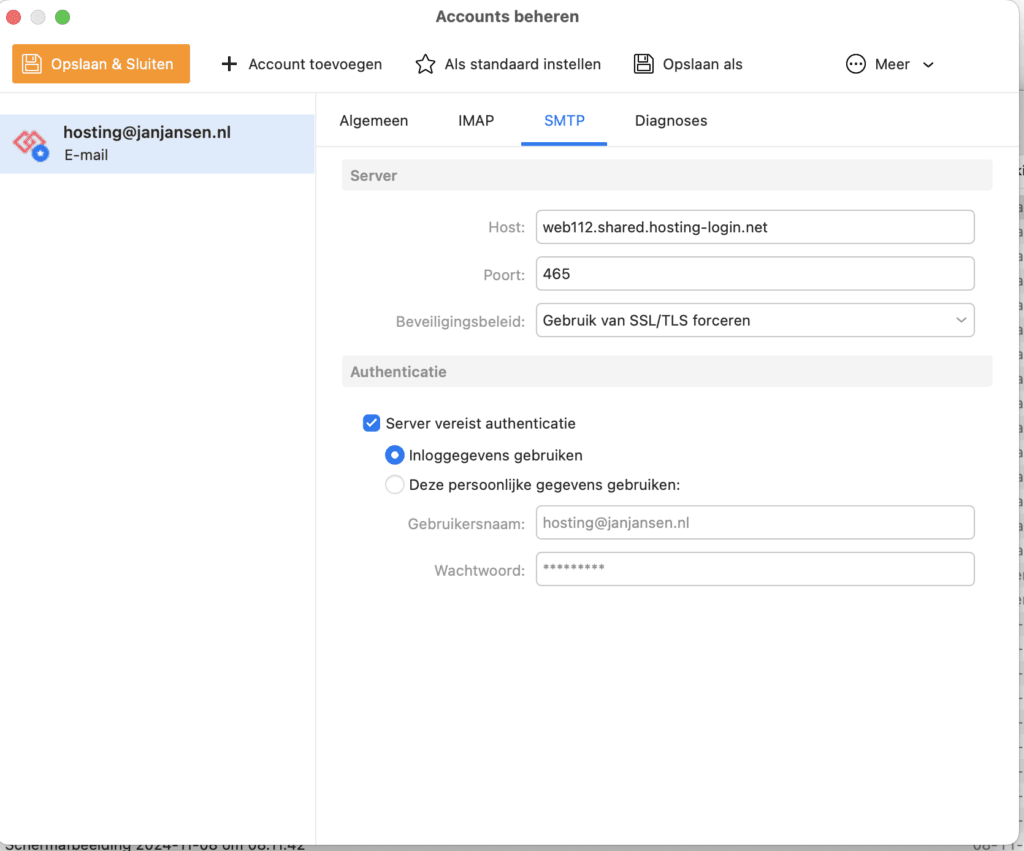Click the green macOS fullscreen window button
1024x851 pixels.
62,17
